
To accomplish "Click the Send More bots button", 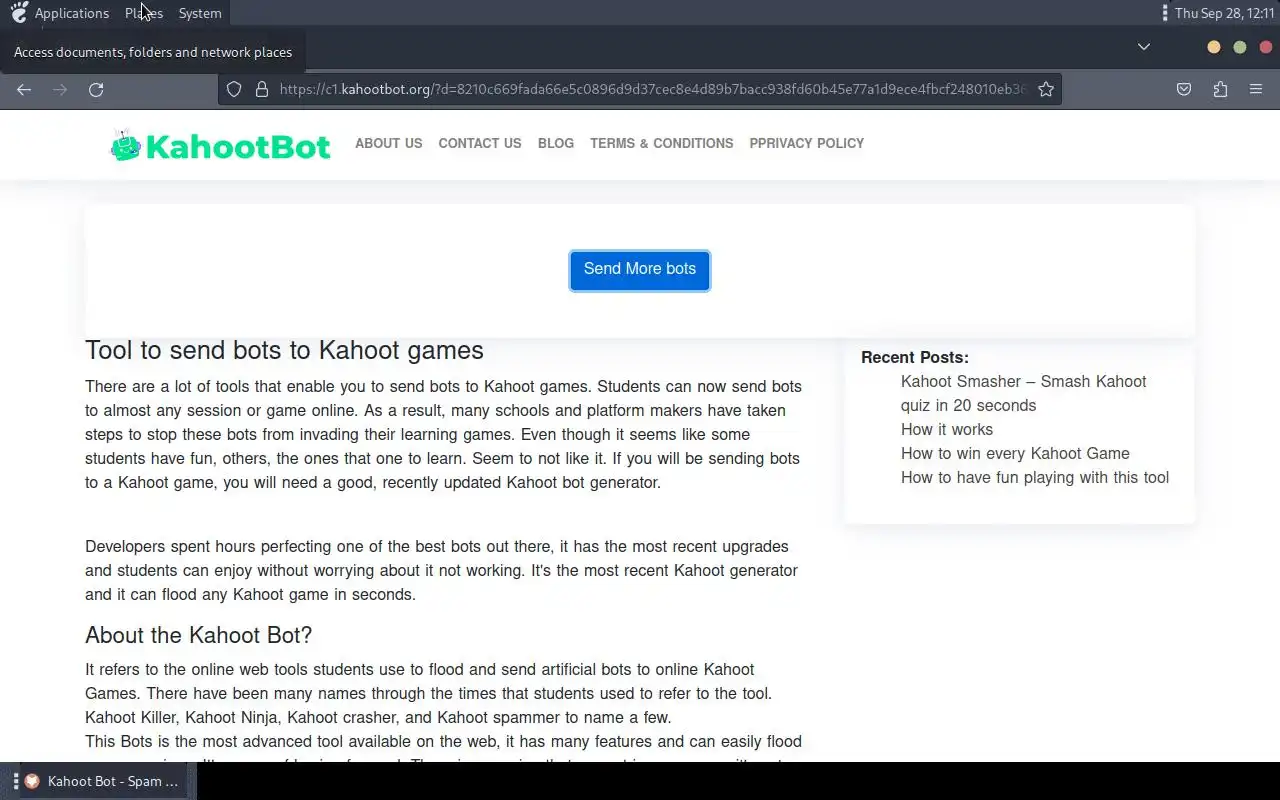I will 640,270.
